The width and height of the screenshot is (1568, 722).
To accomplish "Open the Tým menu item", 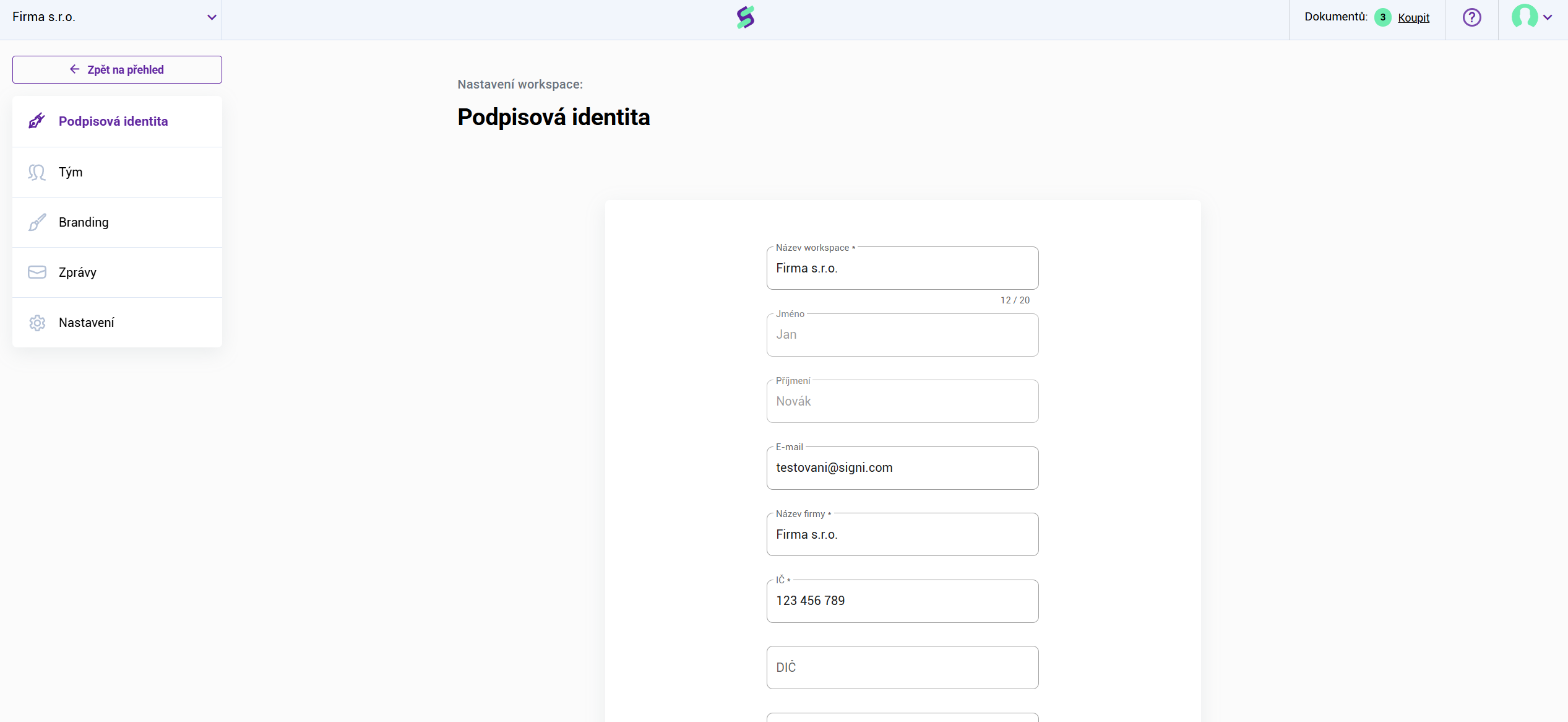I will point(71,172).
